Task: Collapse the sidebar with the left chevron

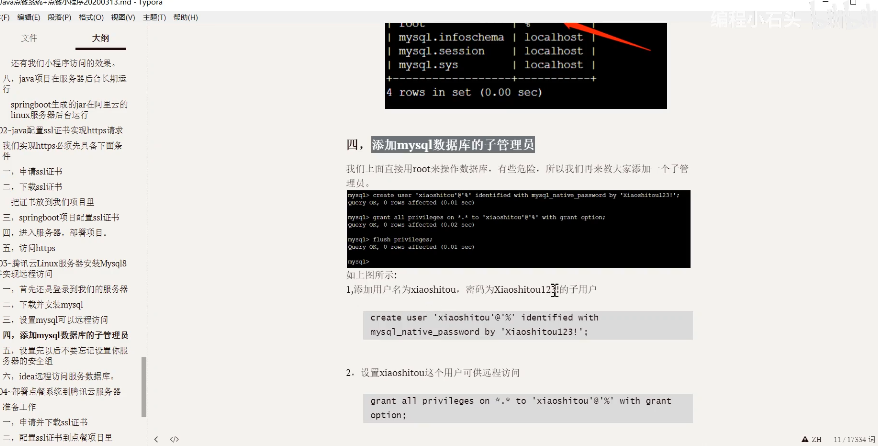Action: pyautogui.click(x=156, y=439)
